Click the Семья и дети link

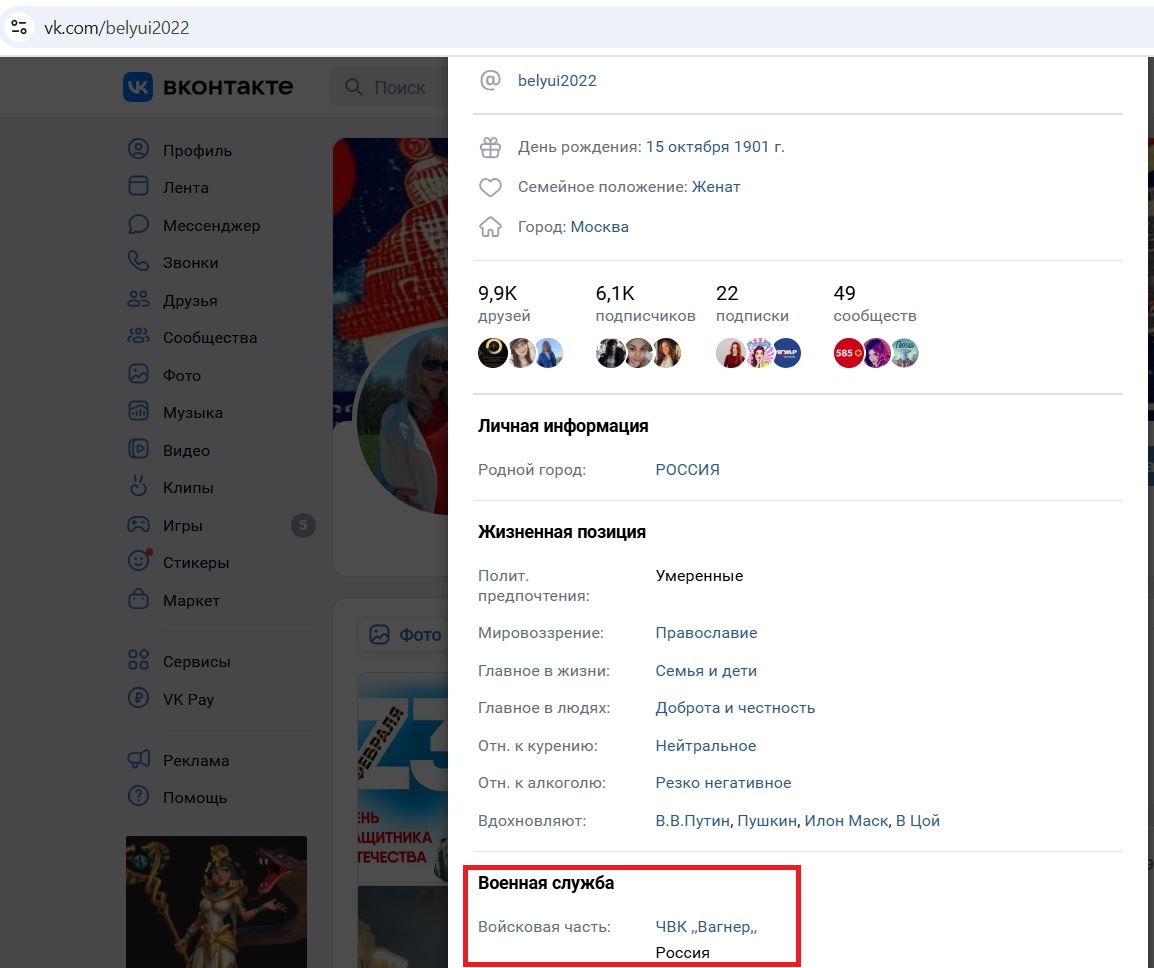[x=707, y=671]
